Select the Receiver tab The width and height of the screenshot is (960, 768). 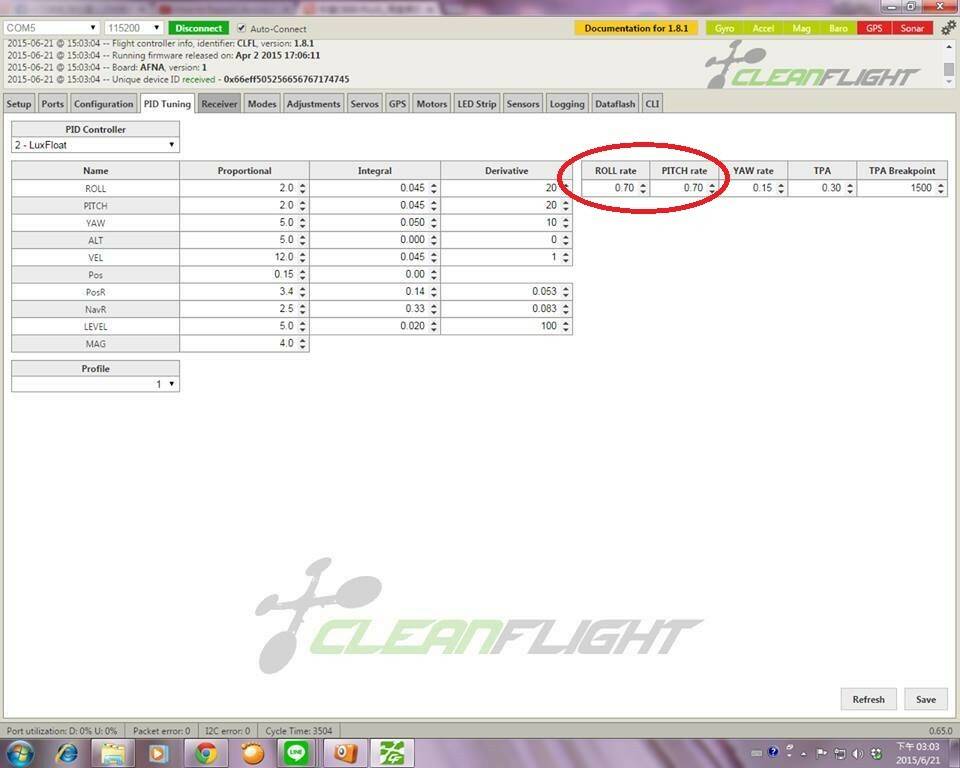coord(219,104)
